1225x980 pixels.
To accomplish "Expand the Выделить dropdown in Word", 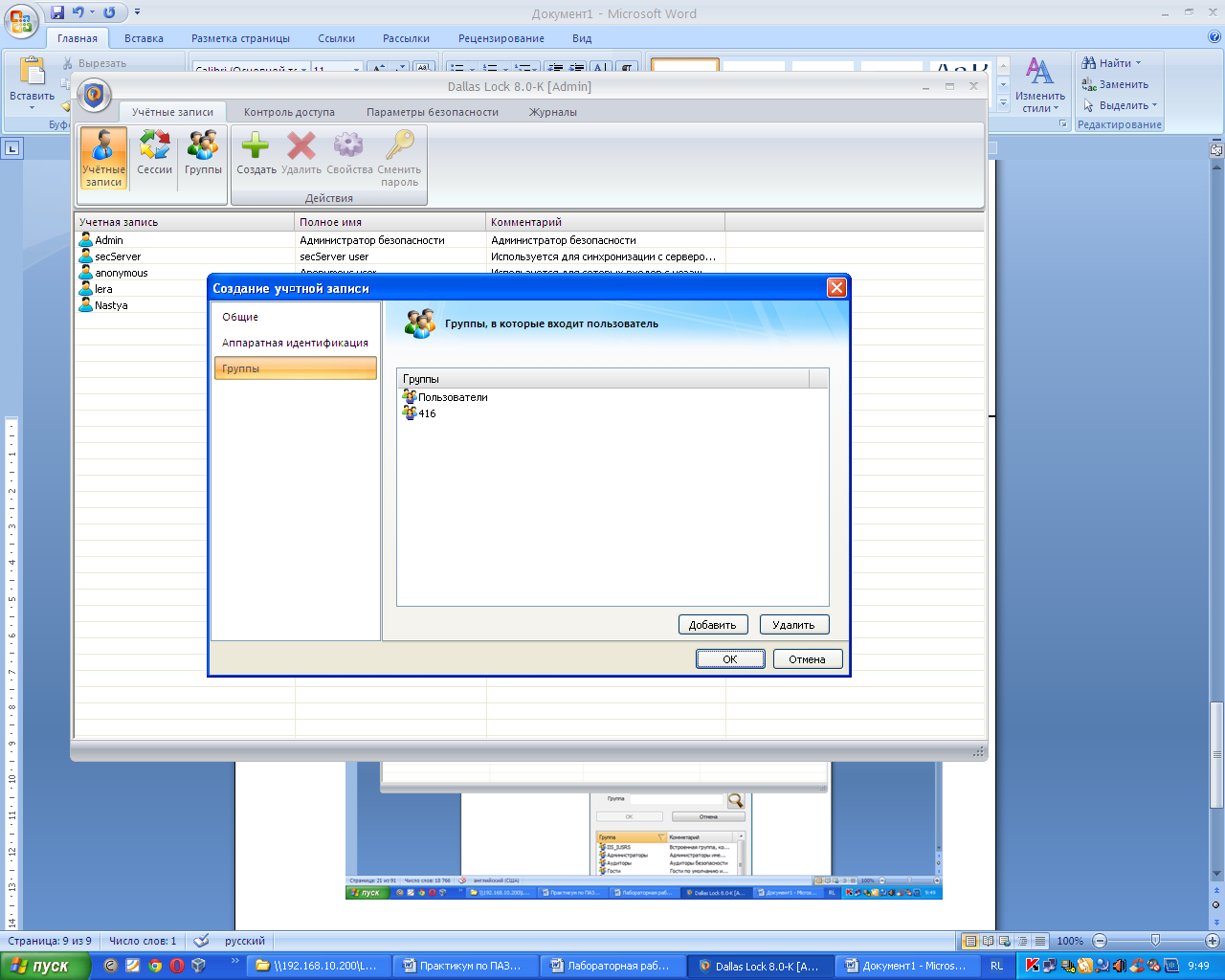I will pos(1154,105).
